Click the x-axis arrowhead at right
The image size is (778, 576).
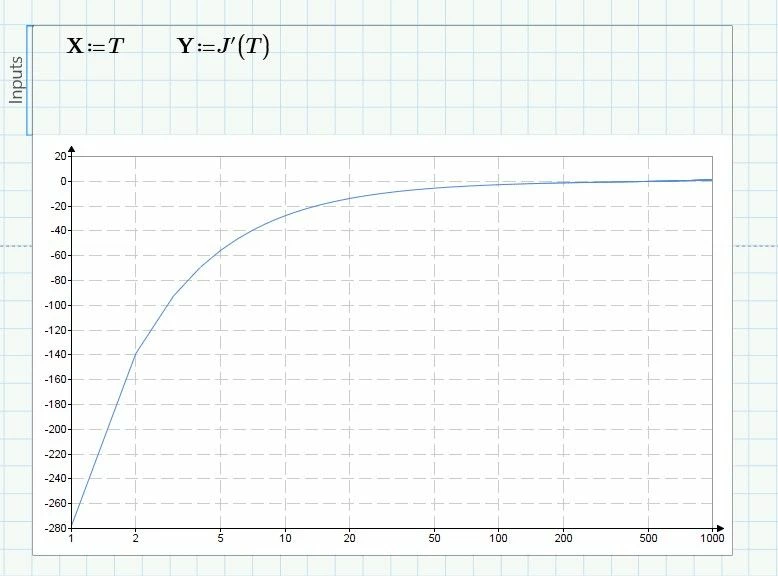pyautogui.click(x=720, y=528)
